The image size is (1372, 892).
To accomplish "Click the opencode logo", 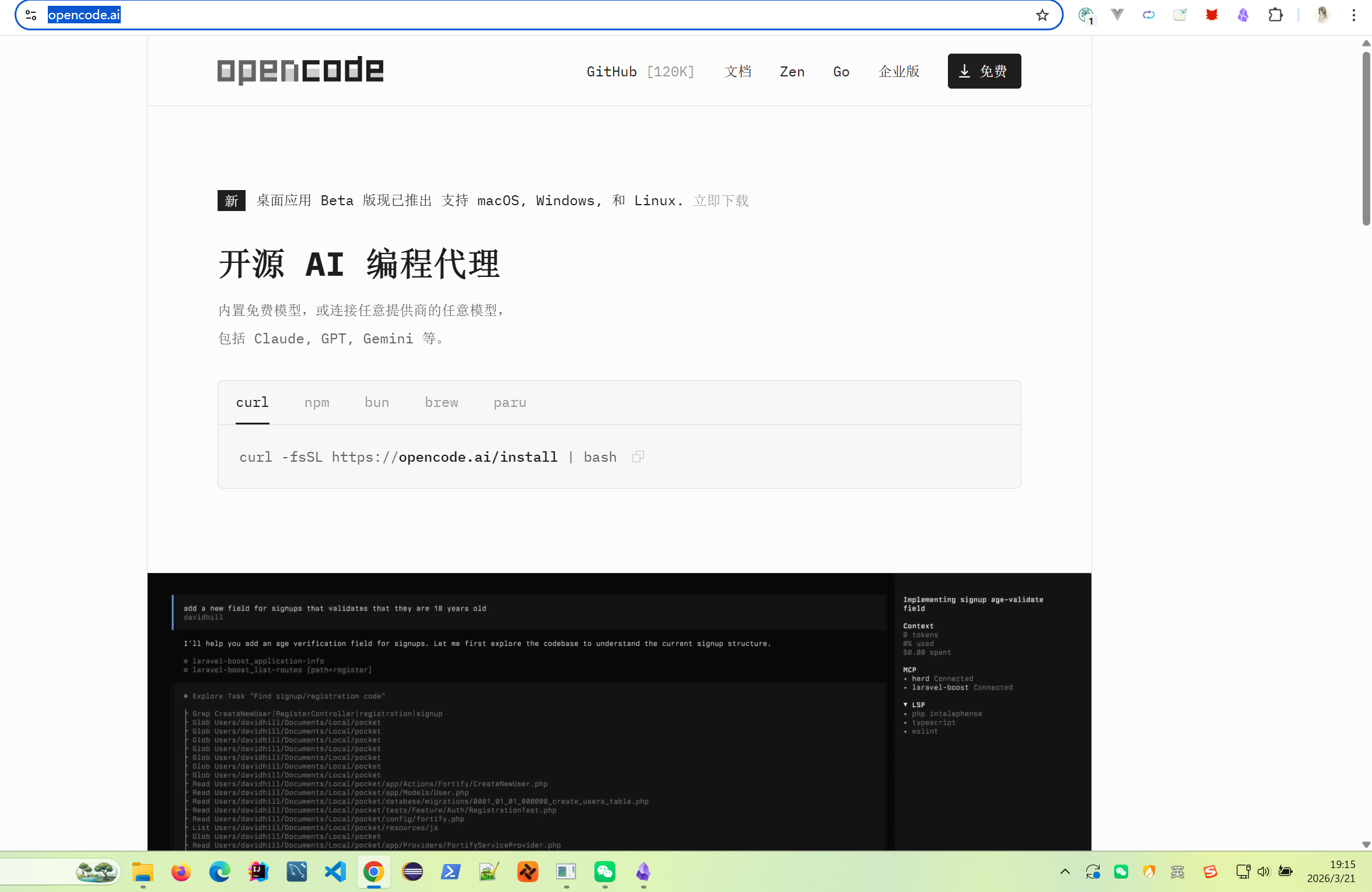I will click(300, 70).
